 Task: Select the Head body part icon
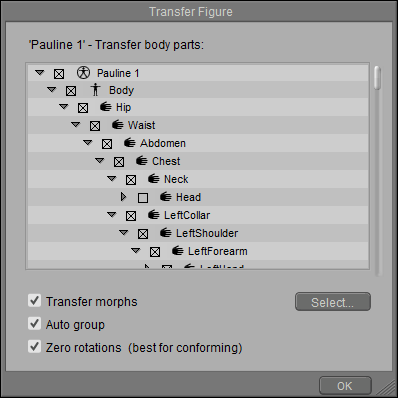(166, 197)
